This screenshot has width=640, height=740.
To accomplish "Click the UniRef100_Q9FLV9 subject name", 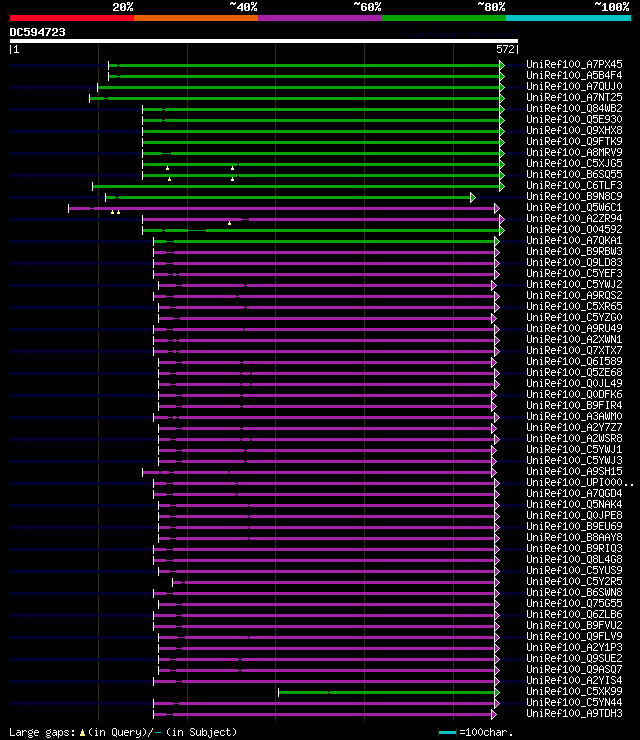I will 574,636.
